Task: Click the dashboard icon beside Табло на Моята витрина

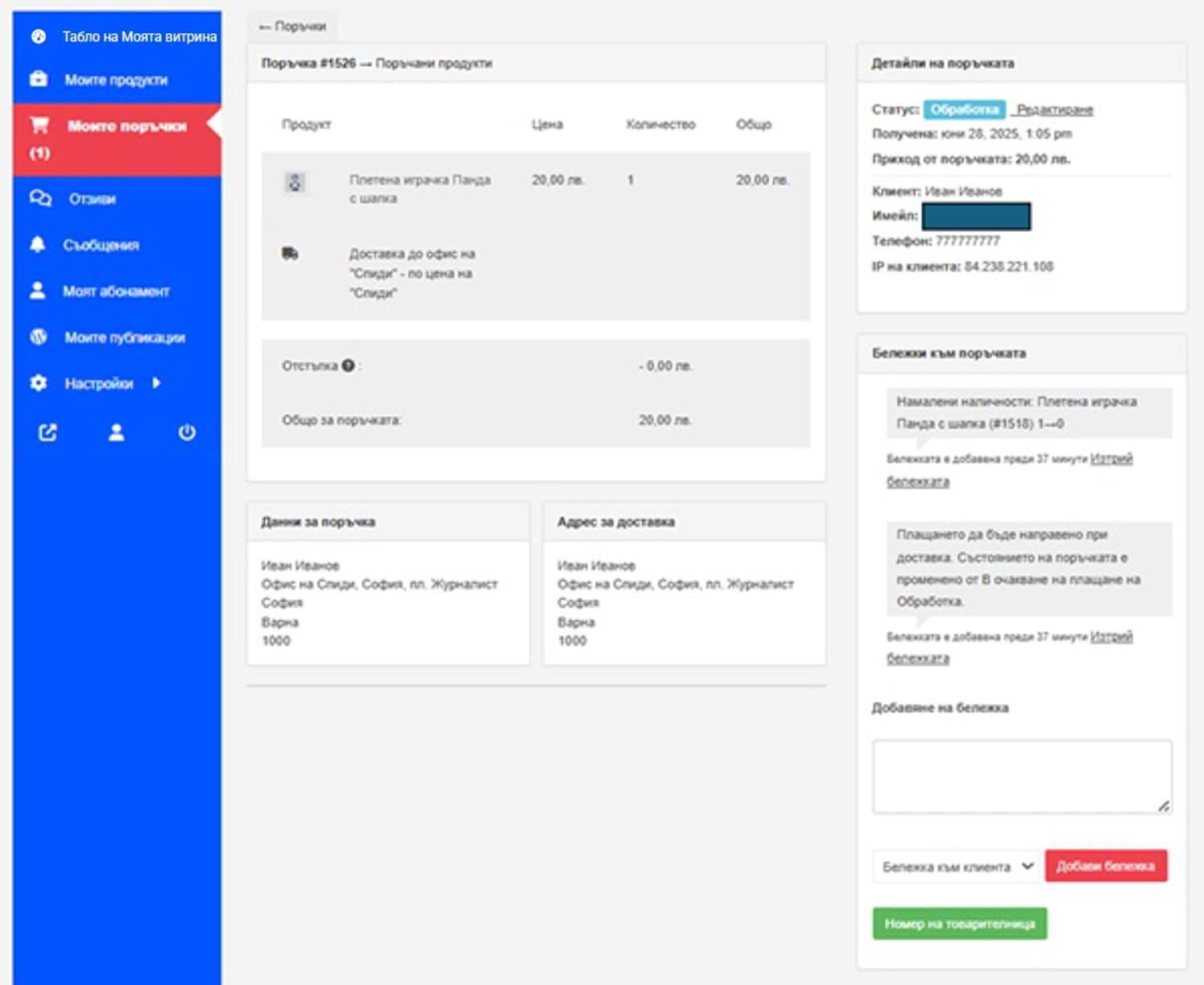Action: click(x=38, y=36)
